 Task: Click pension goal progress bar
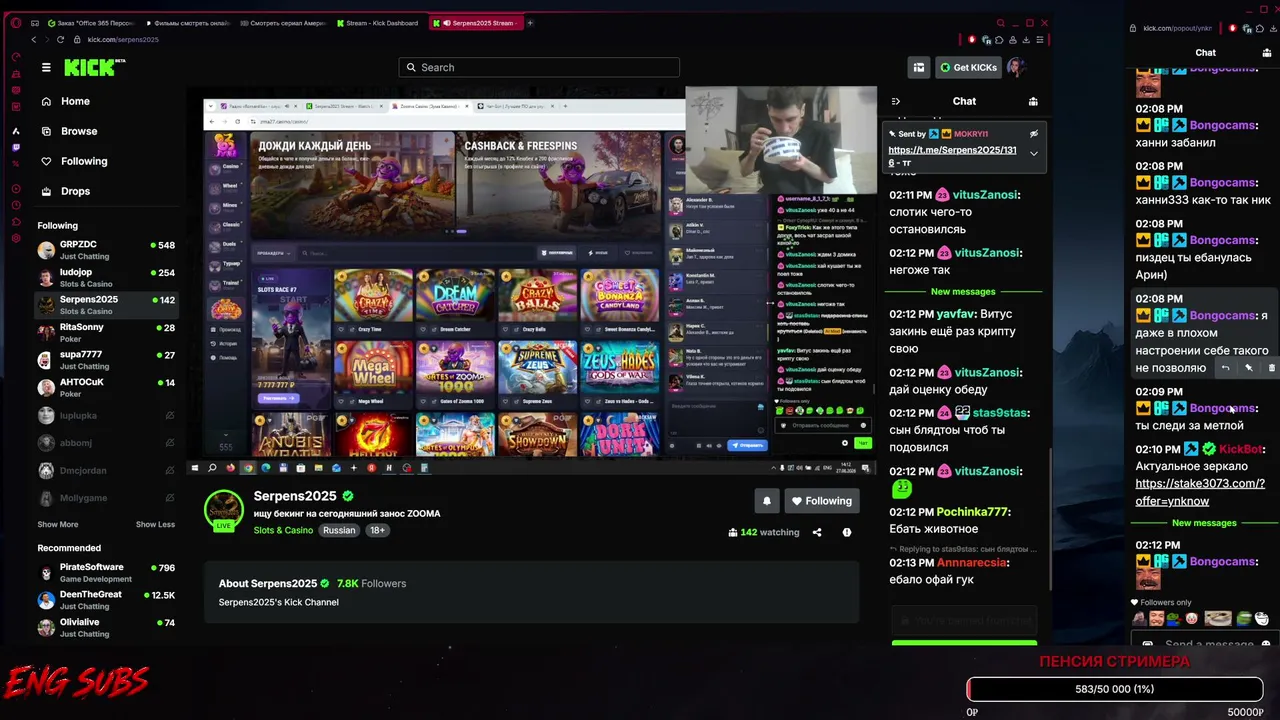1115,689
